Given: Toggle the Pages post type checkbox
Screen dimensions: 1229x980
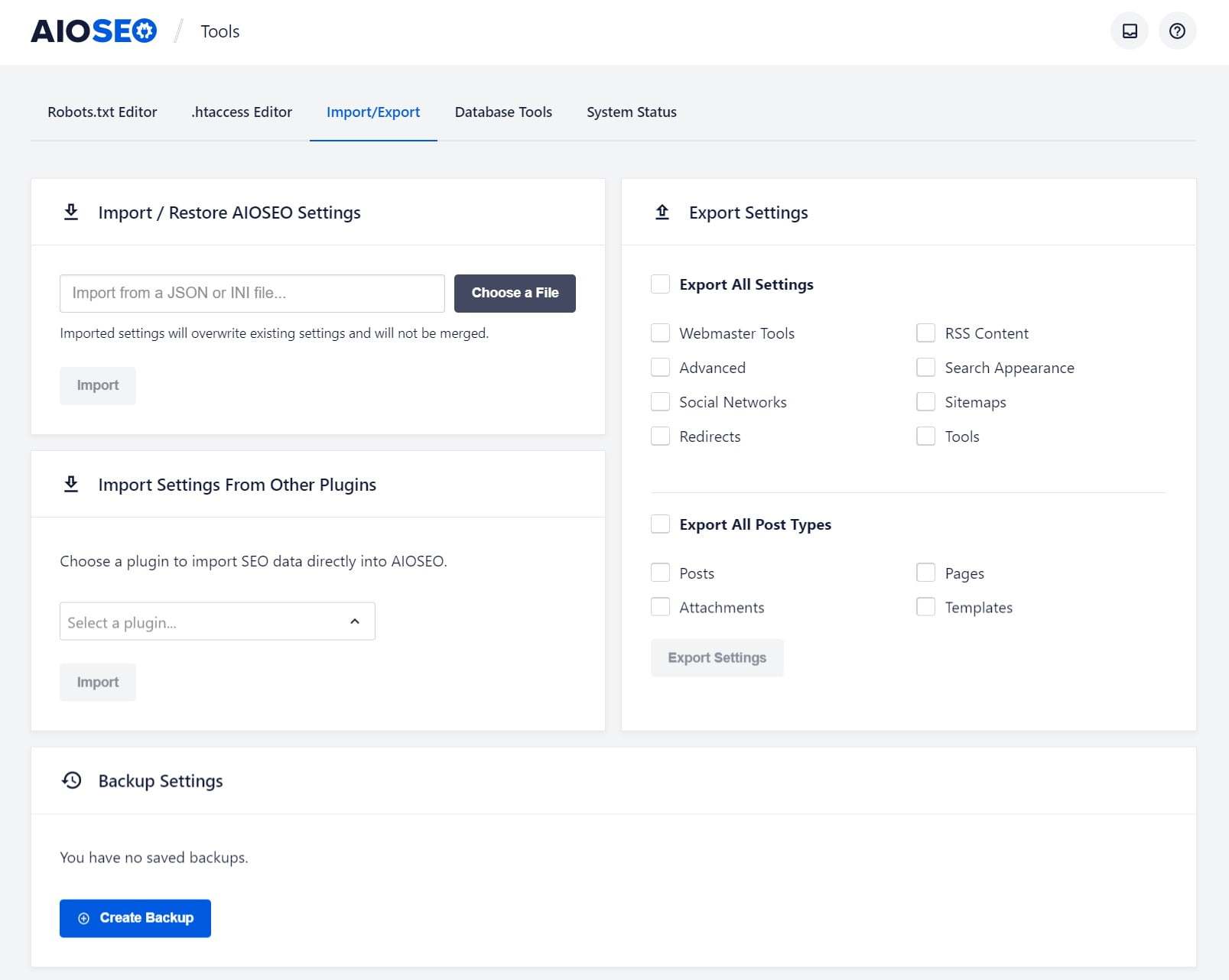Looking at the screenshot, I should pos(925,573).
